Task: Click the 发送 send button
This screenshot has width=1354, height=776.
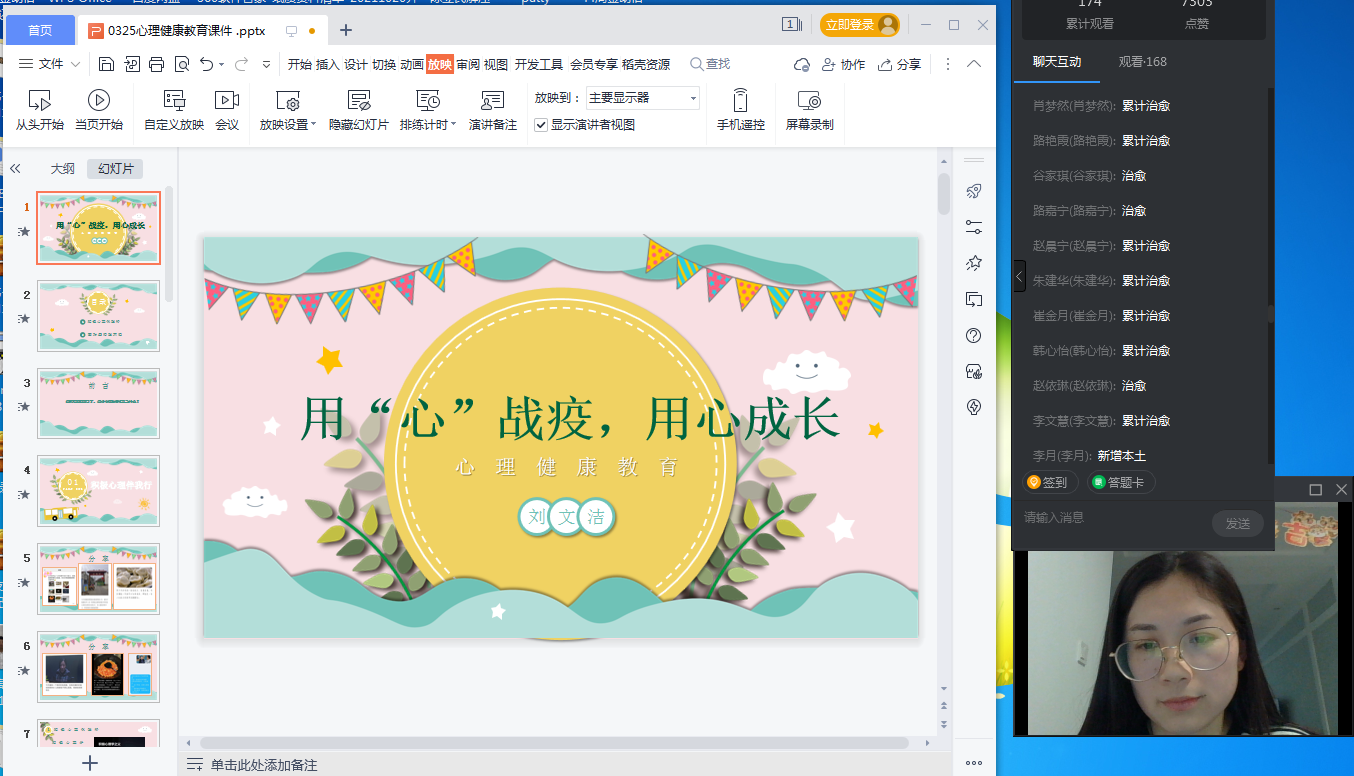Action: [x=1238, y=523]
